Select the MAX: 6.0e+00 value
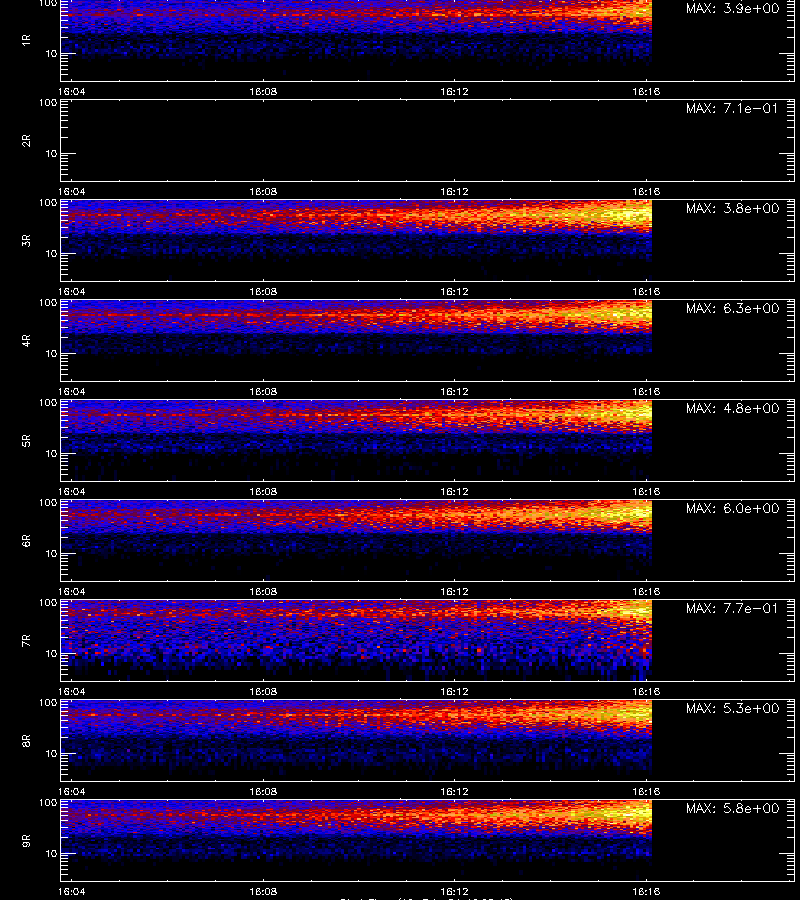 point(732,509)
